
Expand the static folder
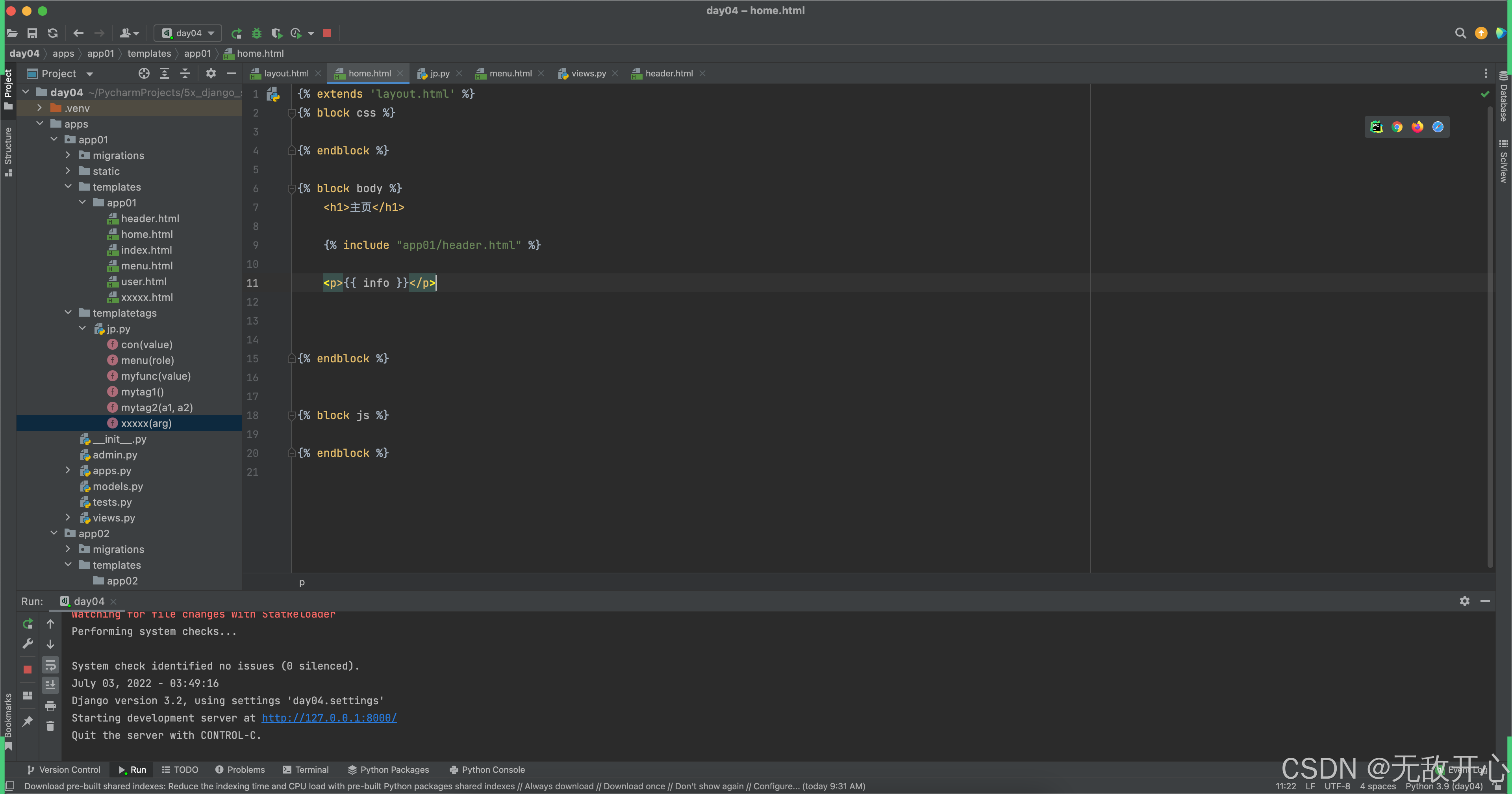pyautogui.click(x=68, y=171)
